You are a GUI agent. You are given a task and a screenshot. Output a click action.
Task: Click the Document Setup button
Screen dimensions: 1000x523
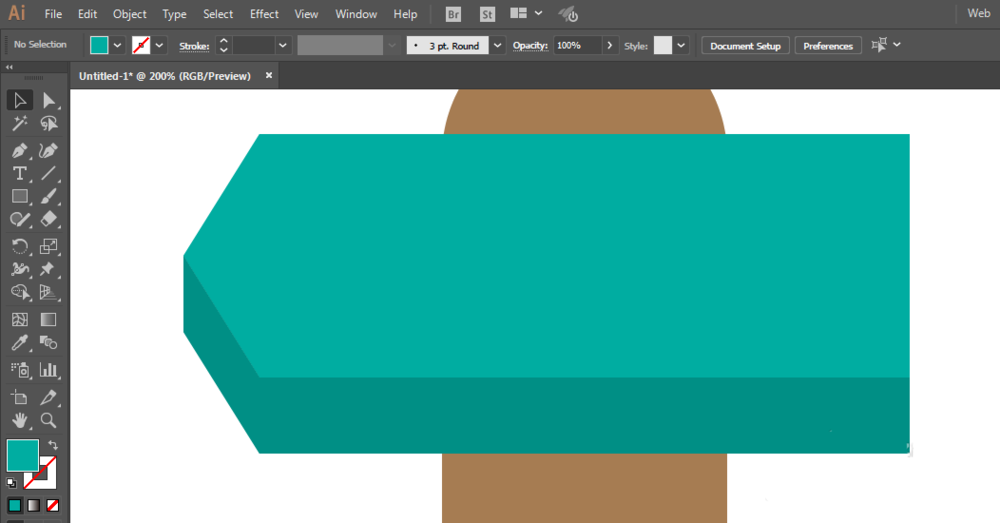(x=746, y=46)
